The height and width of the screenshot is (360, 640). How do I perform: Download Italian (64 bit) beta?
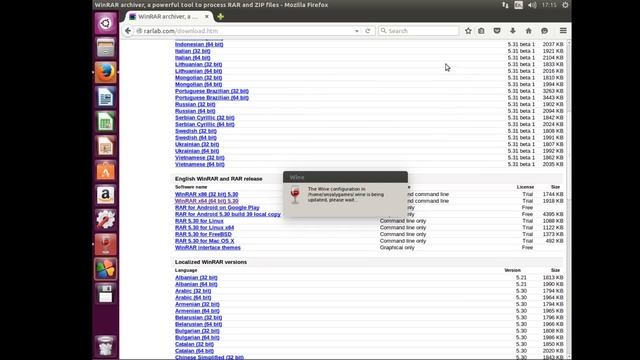click(x=193, y=58)
